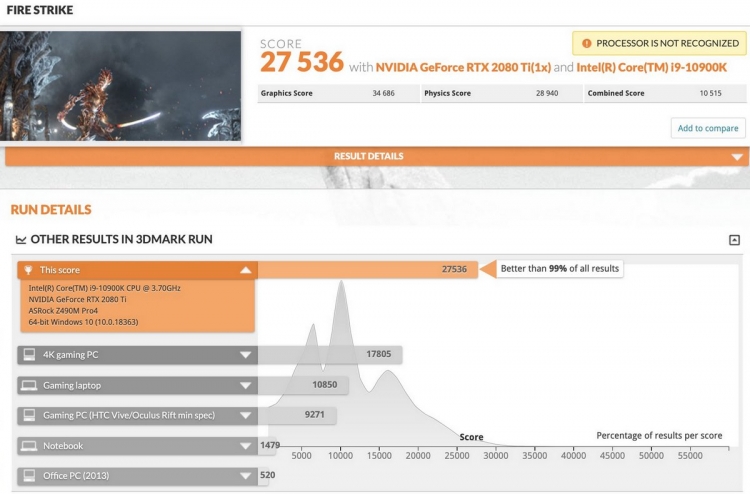750x494 pixels.
Task: Click the chart icon next to Other Results heading
Action: click(x=21, y=240)
